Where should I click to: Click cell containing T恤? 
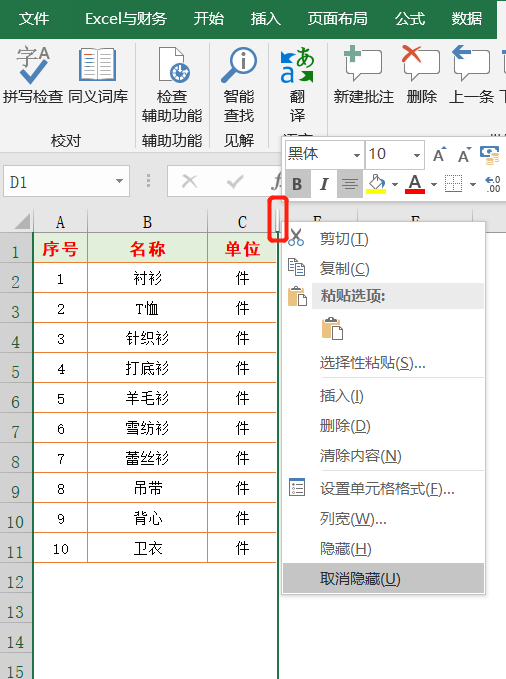(147, 308)
